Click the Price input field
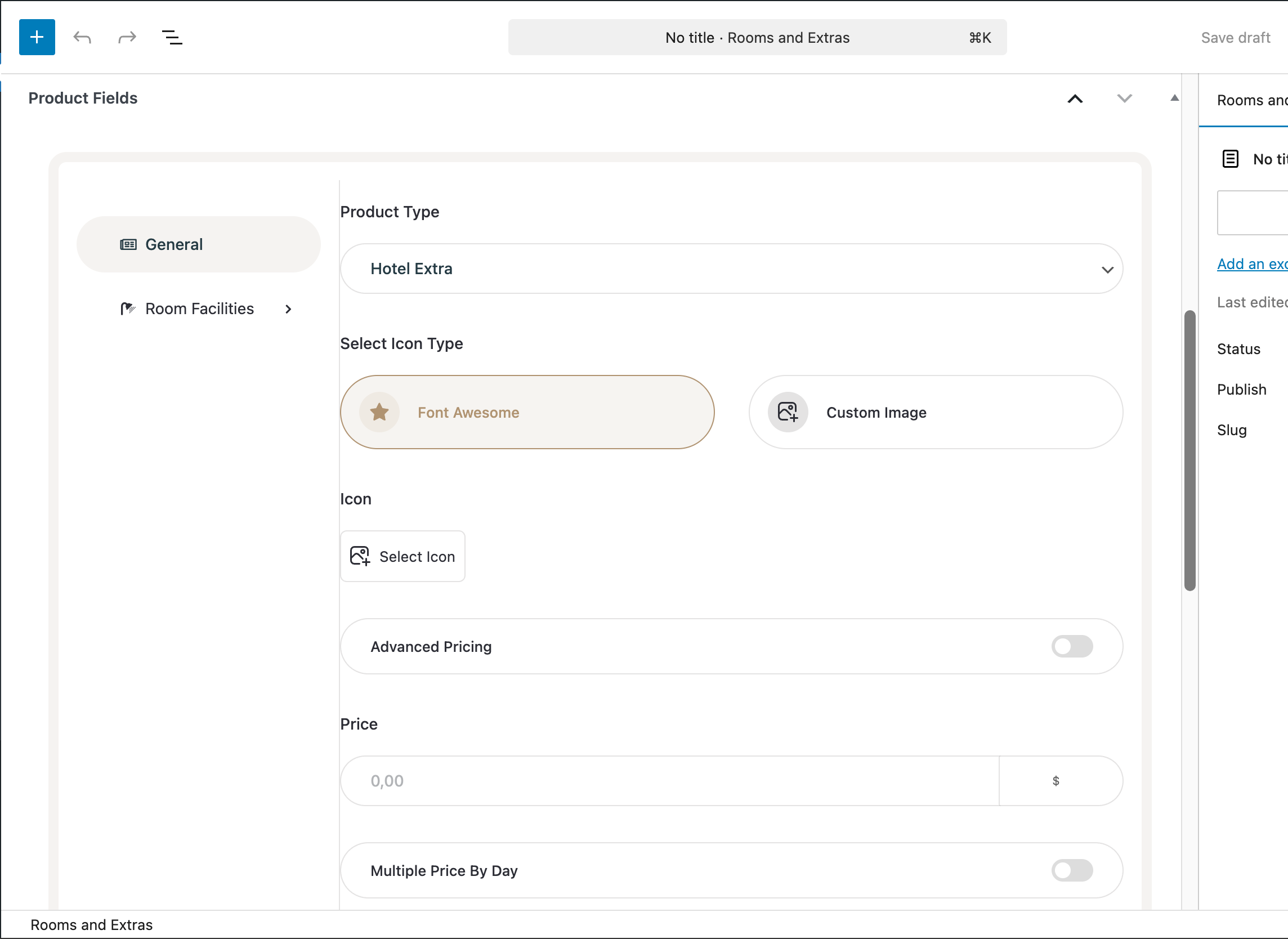The image size is (1288, 939). click(x=669, y=781)
